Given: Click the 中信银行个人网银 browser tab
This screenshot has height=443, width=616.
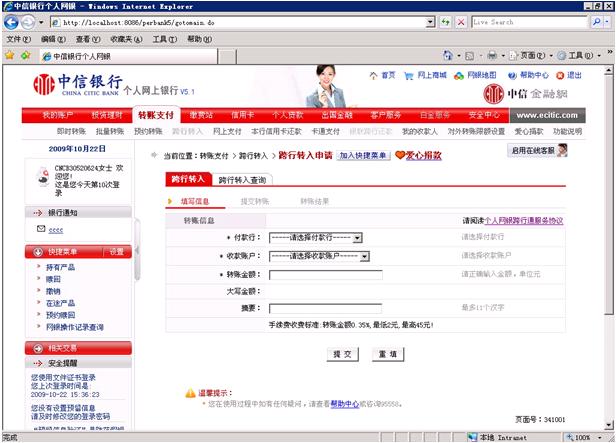Looking at the screenshot, I should pyautogui.click(x=129, y=57).
